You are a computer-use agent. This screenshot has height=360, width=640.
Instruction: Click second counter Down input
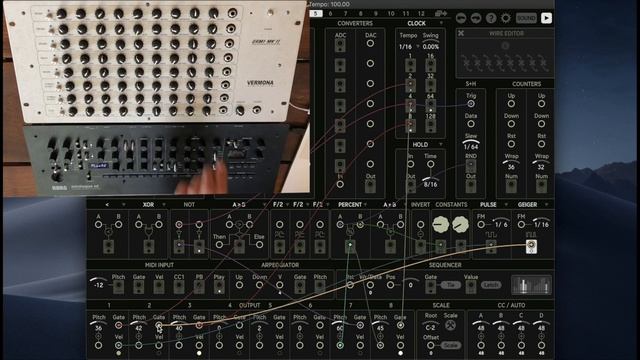(x=541, y=124)
